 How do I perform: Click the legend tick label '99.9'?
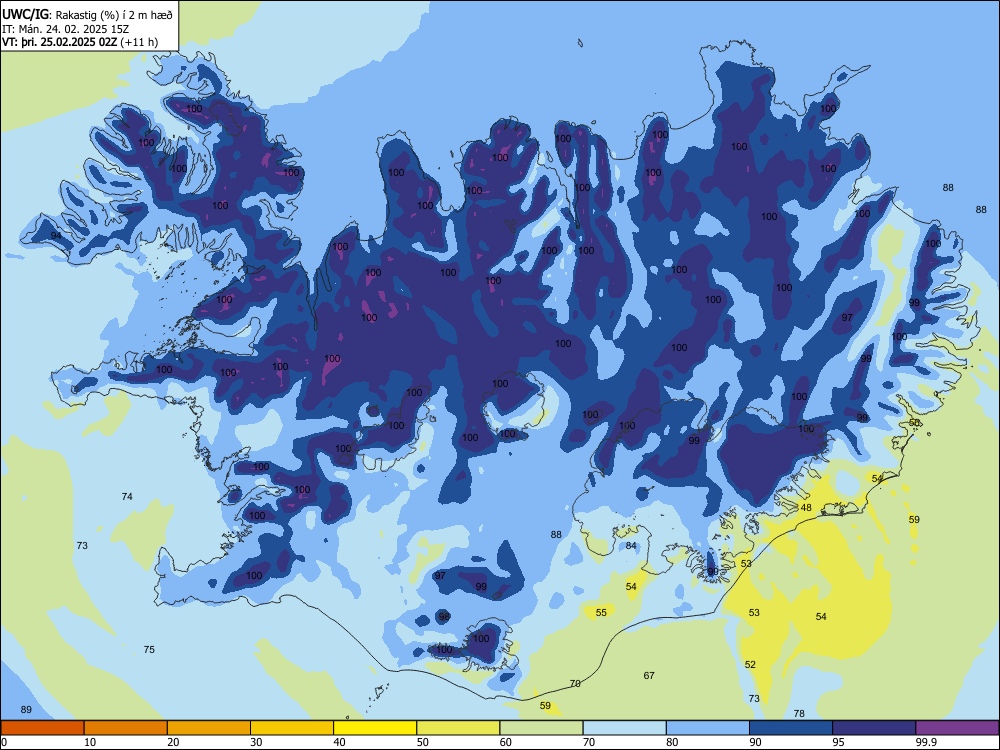[x=926, y=742]
